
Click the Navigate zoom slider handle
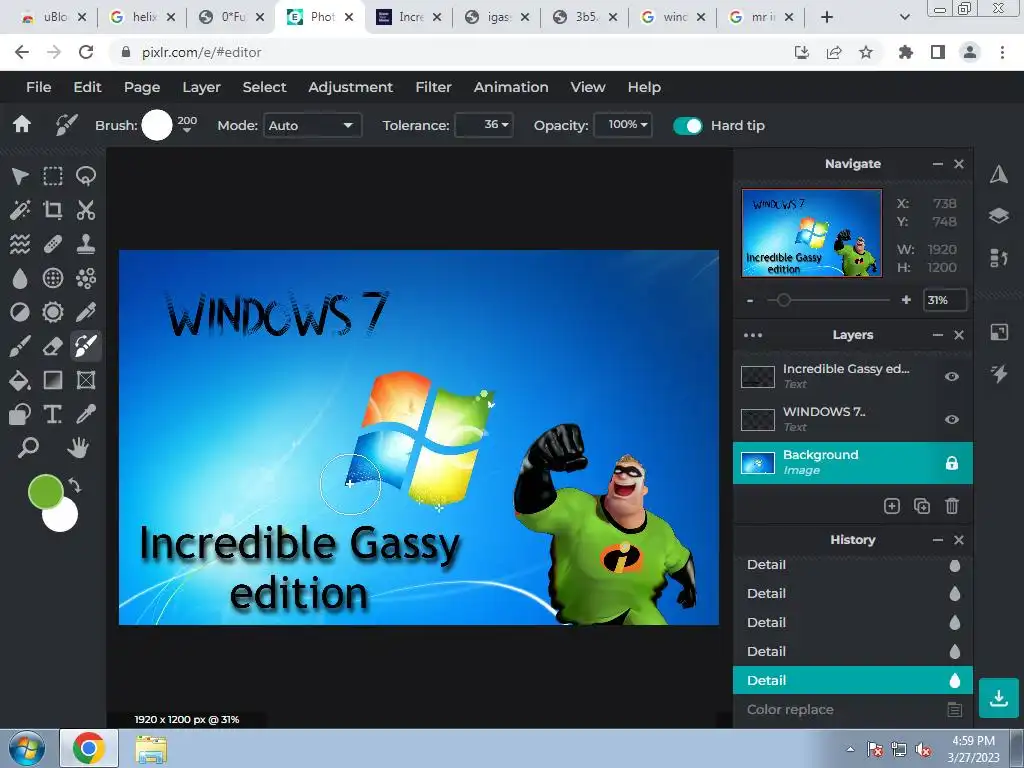tap(783, 300)
